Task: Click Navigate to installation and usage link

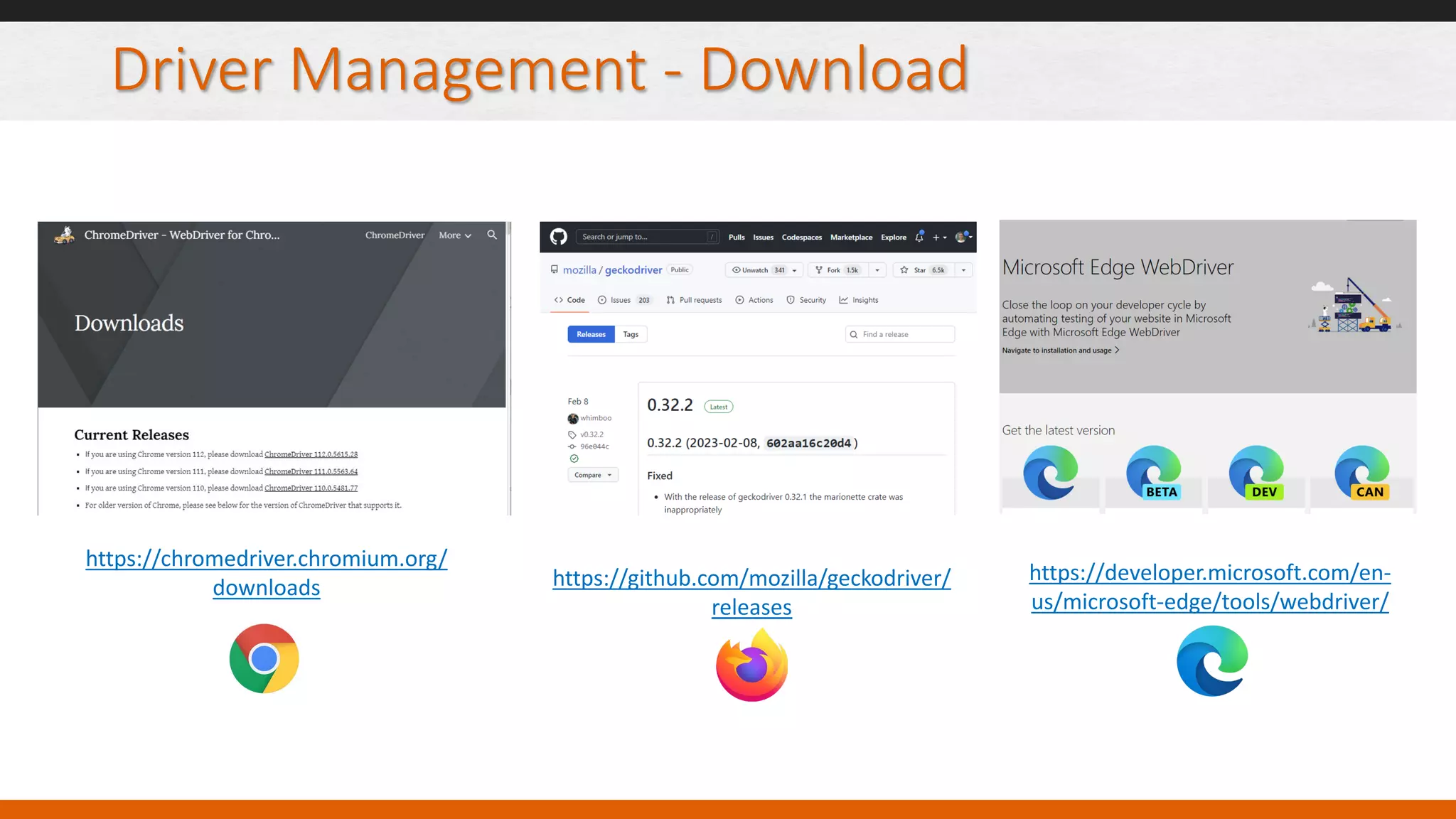Action: pyautogui.click(x=1060, y=350)
